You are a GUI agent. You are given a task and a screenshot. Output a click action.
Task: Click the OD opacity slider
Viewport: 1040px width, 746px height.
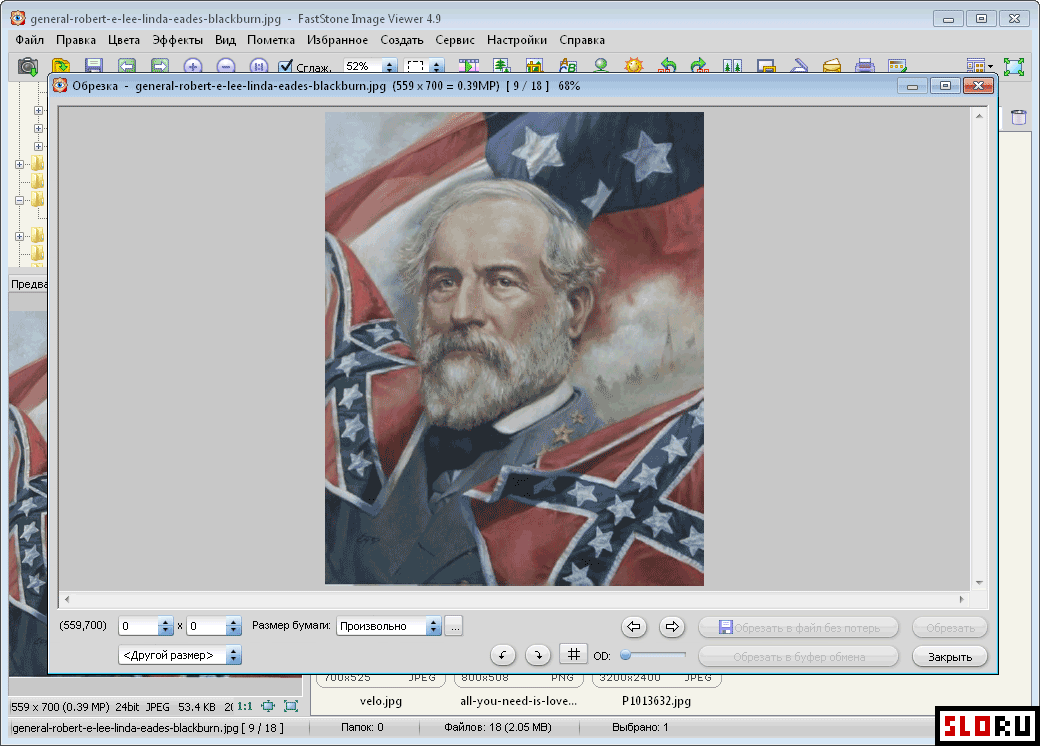pos(653,655)
